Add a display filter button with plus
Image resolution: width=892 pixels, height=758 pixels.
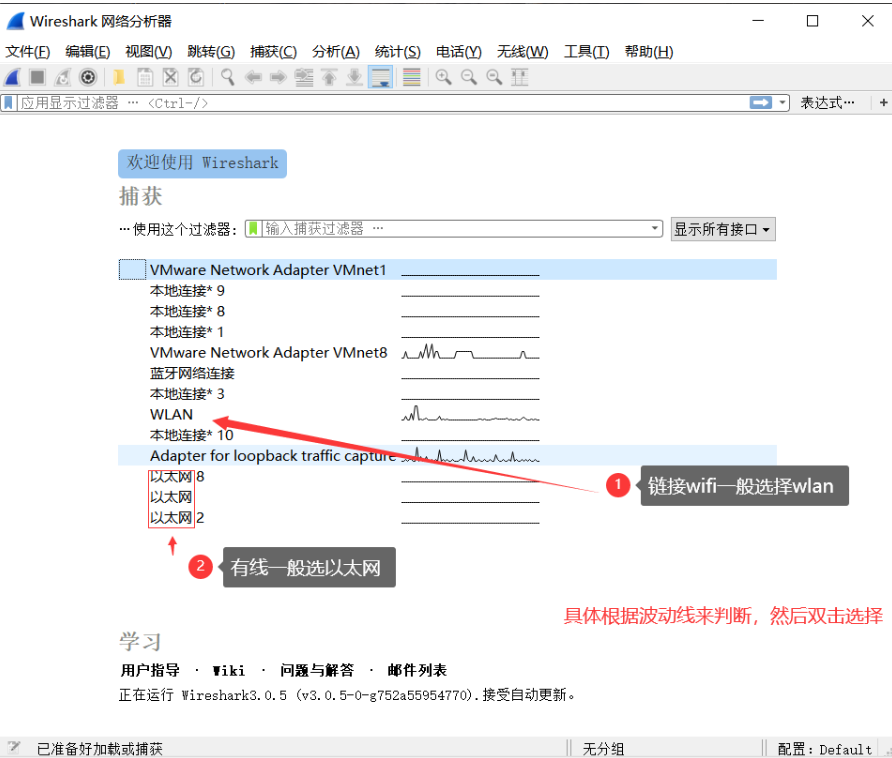883,103
